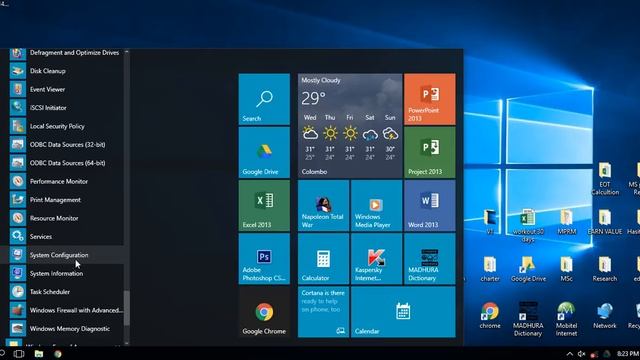The height and width of the screenshot is (360, 640).
Task: Open PowerPoint 2013 tile
Action: click(429, 99)
